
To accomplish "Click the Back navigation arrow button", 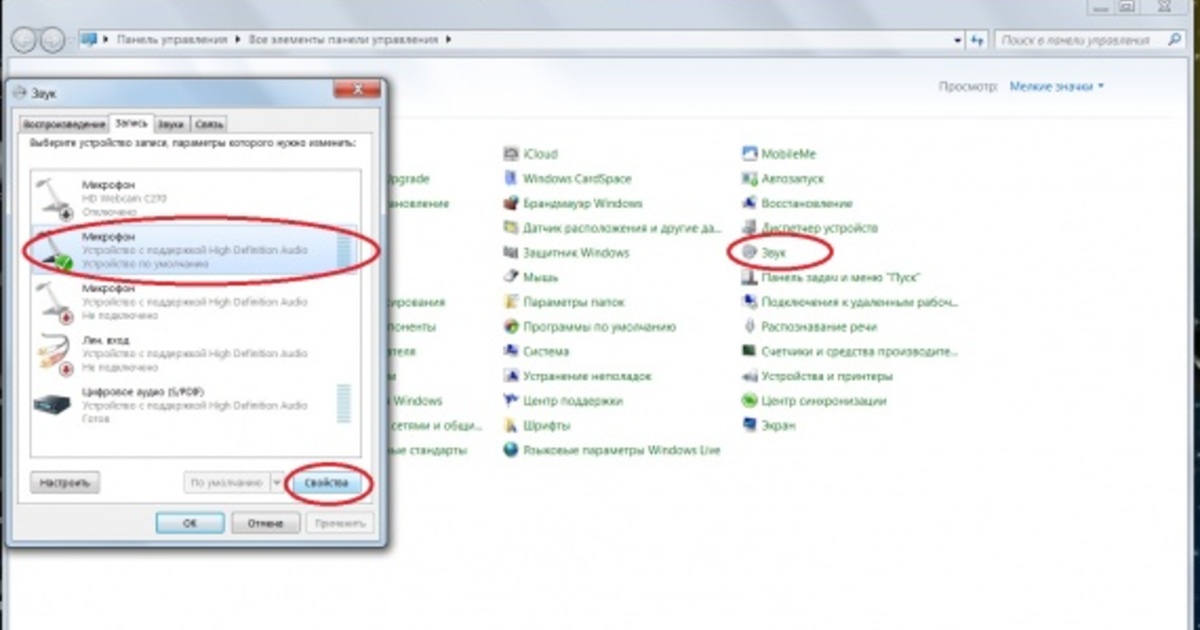I will point(25,40).
